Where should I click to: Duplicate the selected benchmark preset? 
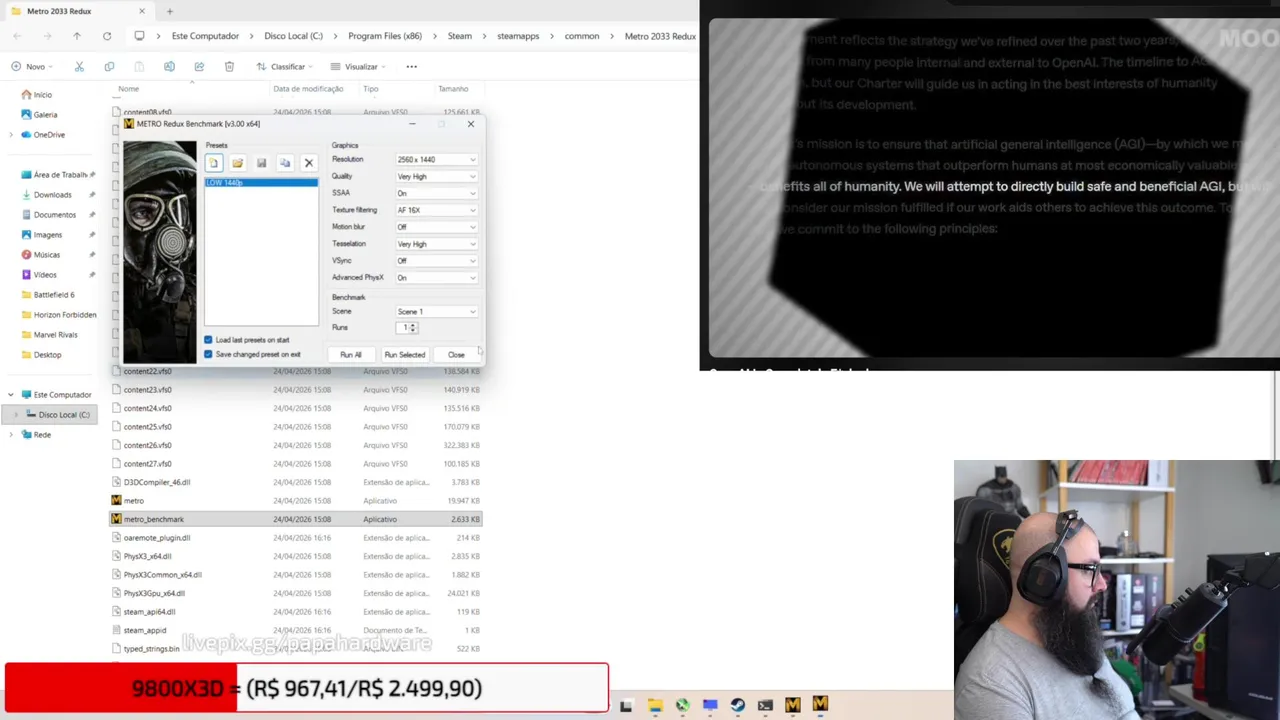pyautogui.click(x=285, y=163)
